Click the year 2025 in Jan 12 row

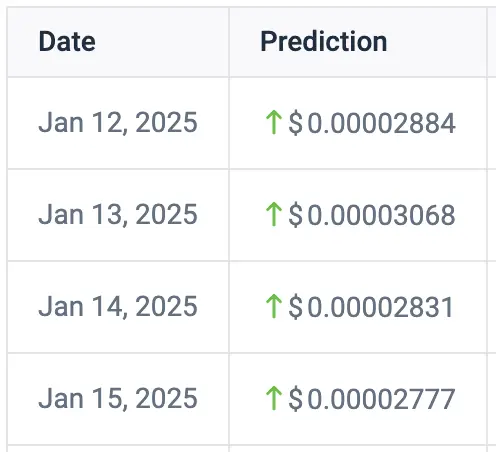coord(166,122)
